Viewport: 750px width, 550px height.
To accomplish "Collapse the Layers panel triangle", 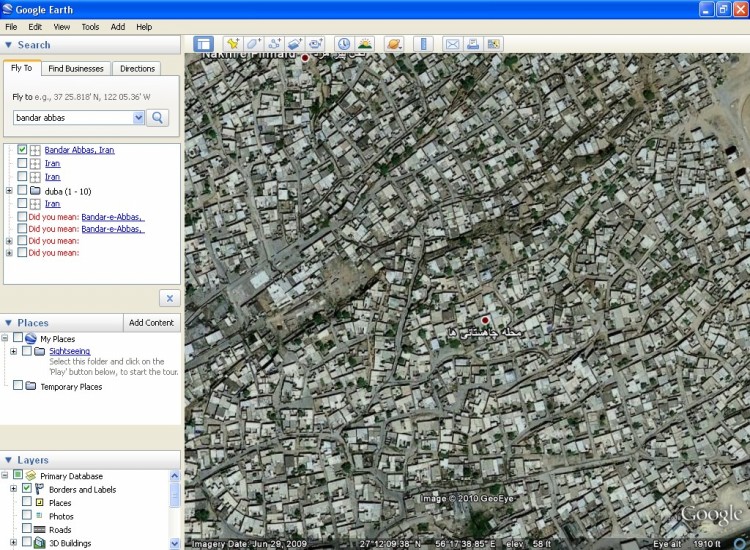I will 8,460.
